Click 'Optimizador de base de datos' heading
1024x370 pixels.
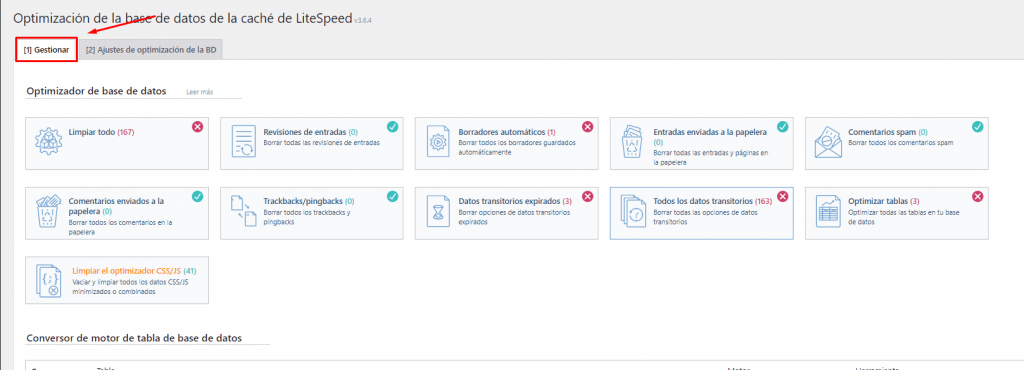(96, 91)
